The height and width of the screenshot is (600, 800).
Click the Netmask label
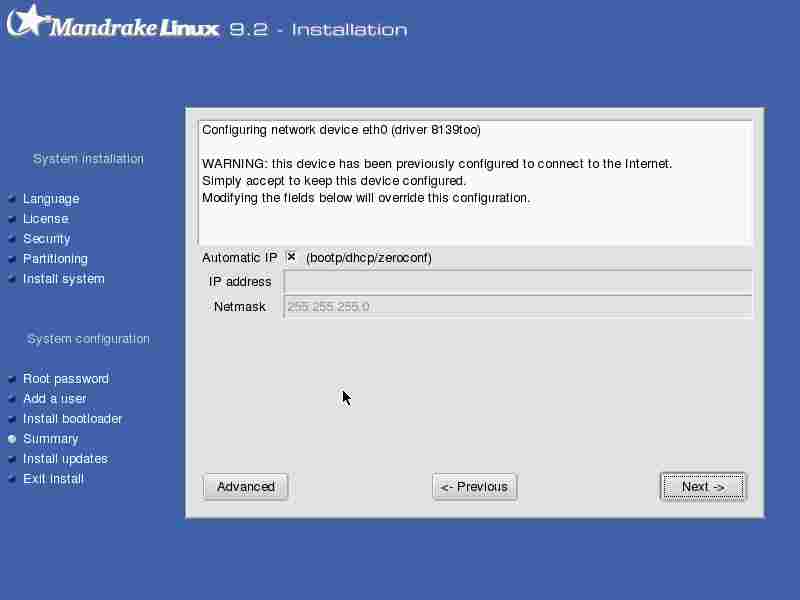tap(240, 307)
